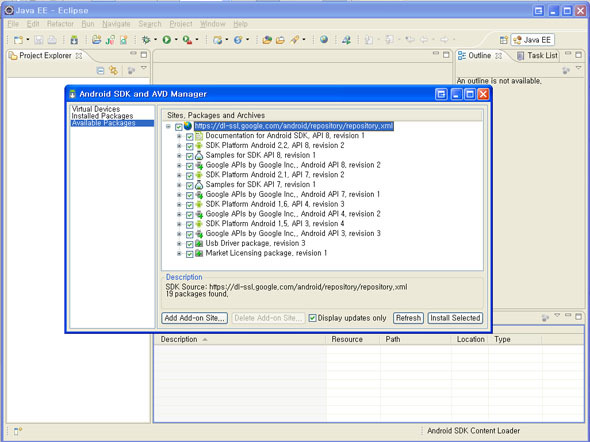Click the Save toolbar icon
The image size is (590, 442).
tap(38, 40)
